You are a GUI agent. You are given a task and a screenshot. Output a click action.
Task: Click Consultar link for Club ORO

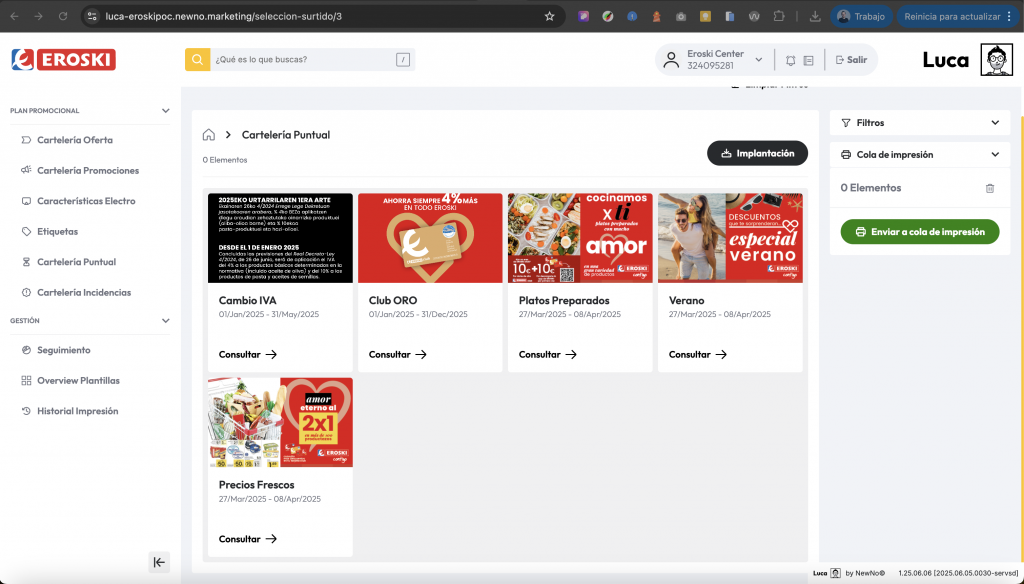pos(397,354)
